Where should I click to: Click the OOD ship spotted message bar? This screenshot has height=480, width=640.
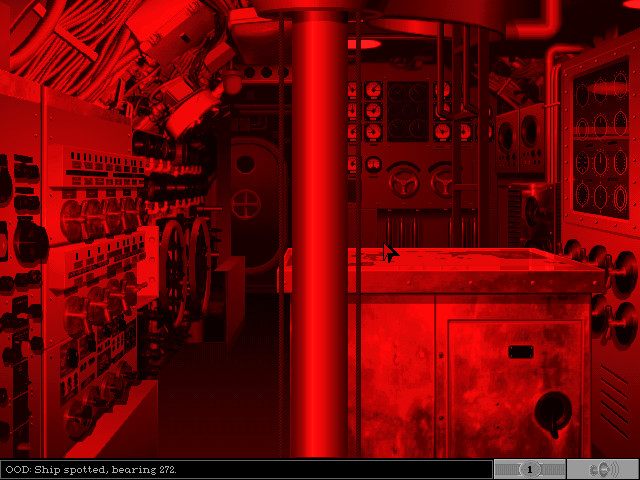coord(247,470)
